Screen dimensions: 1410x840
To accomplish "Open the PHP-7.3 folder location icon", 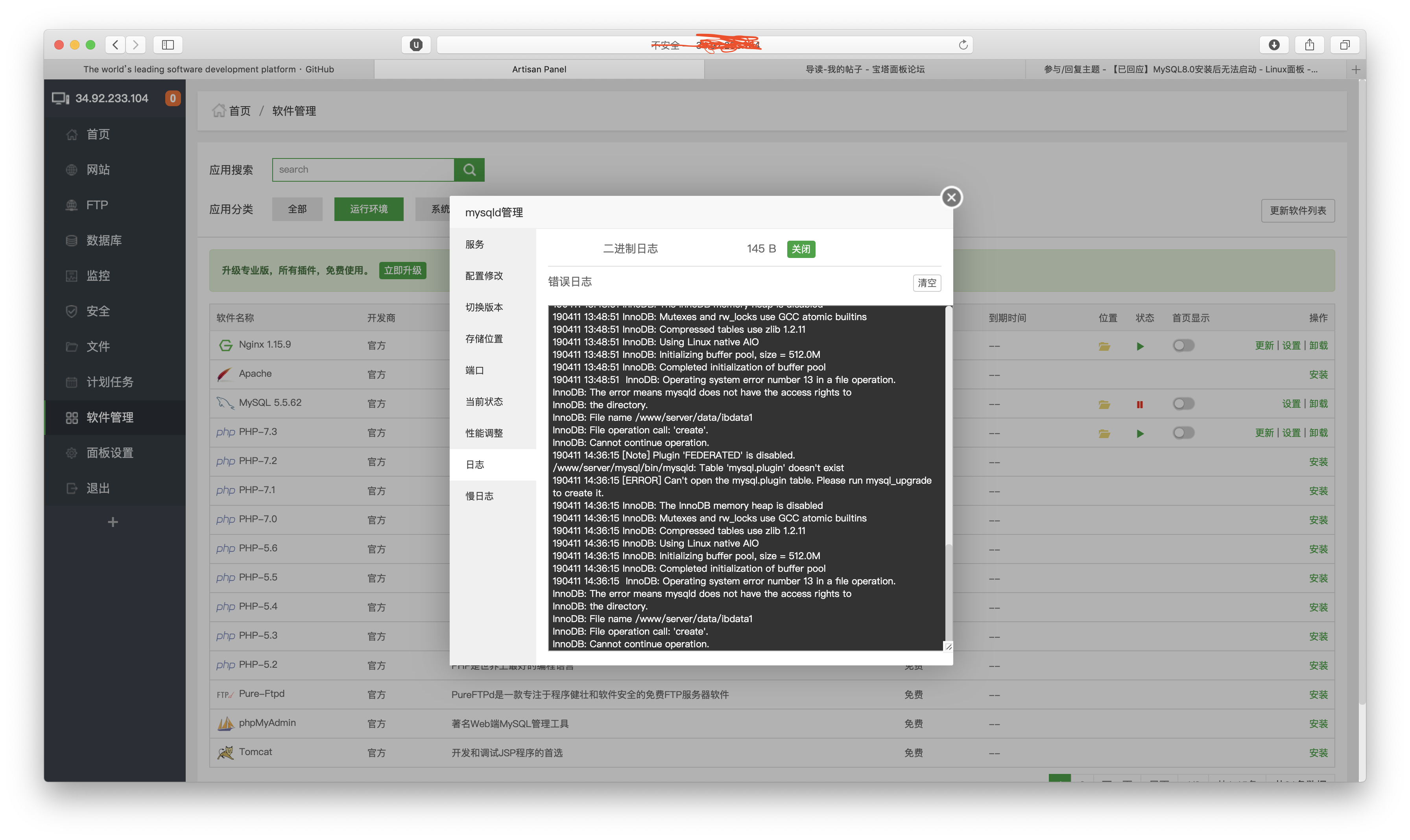I will (1104, 434).
